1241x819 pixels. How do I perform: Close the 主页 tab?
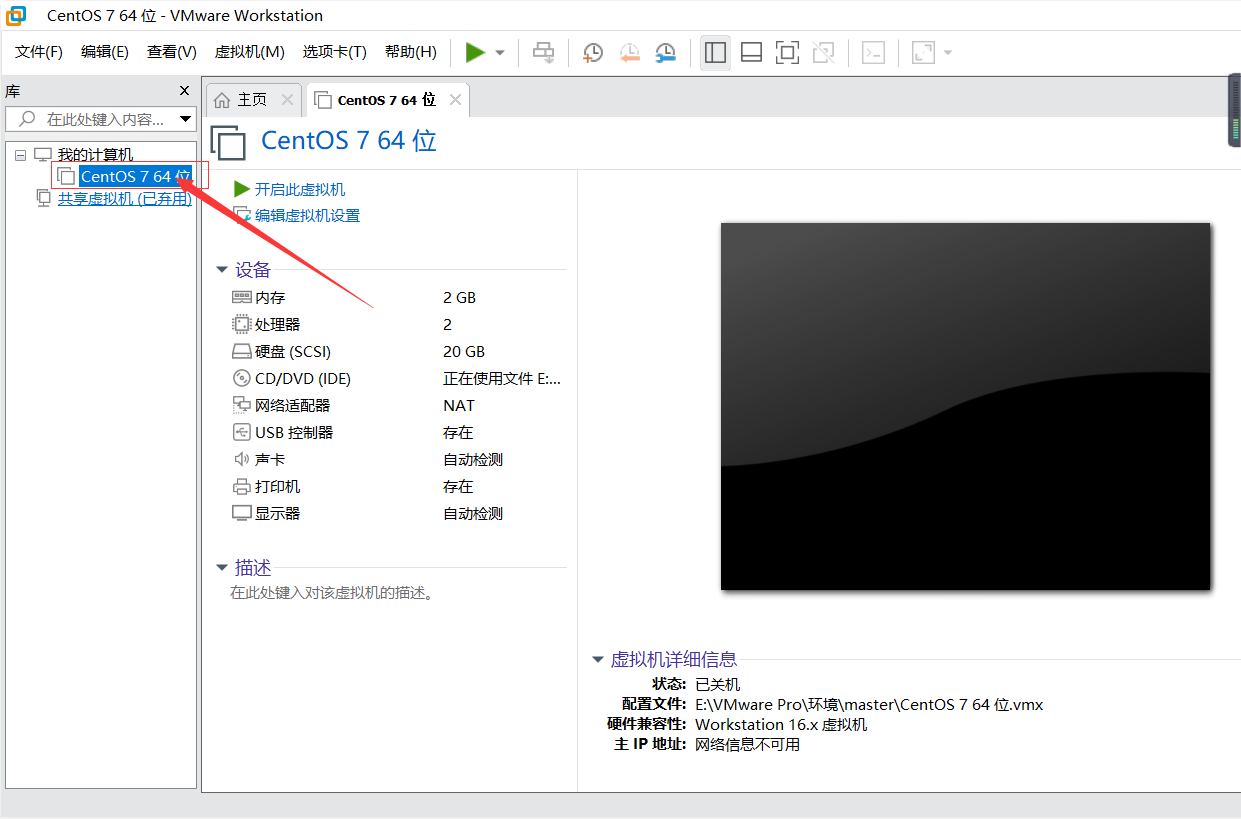click(x=287, y=100)
